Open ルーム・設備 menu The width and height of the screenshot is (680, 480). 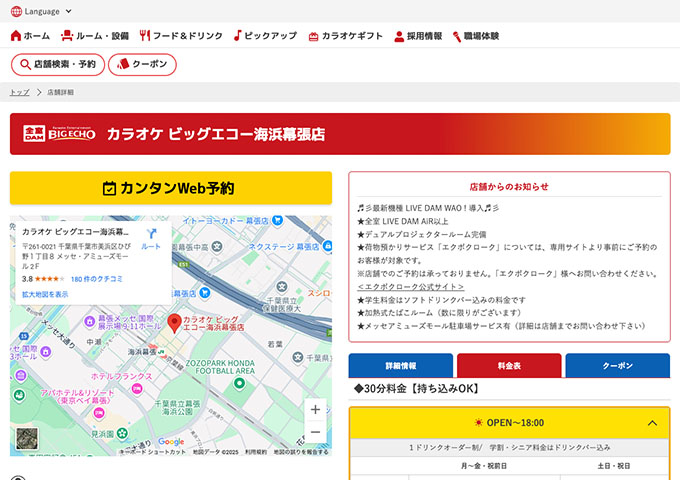tap(95, 36)
